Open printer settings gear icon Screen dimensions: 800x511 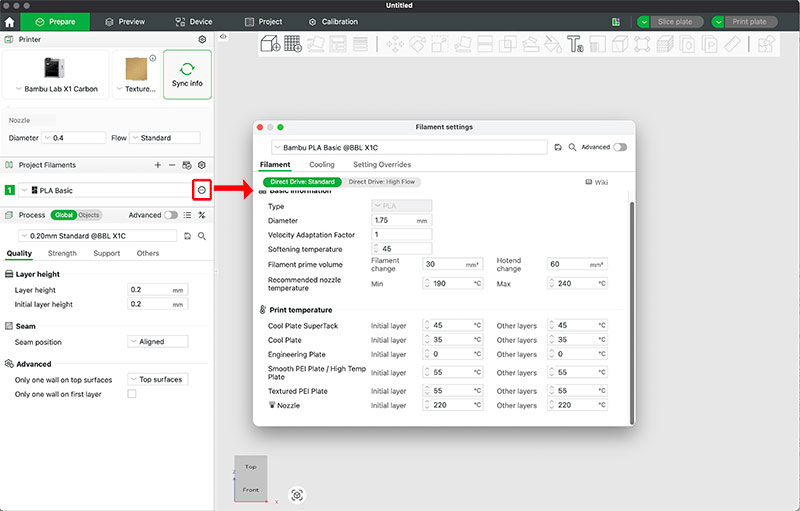(202, 39)
